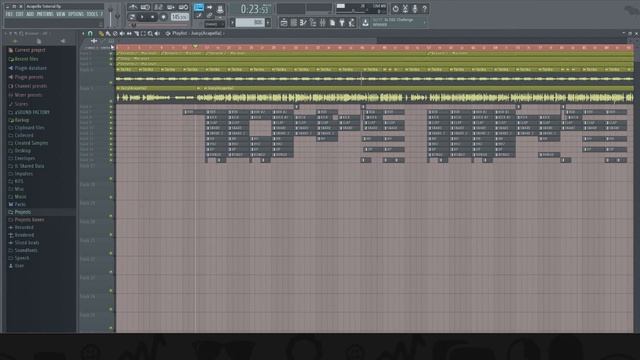Select the Delete tool in playlist toolbar
The image size is (640, 360).
(115, 33)
